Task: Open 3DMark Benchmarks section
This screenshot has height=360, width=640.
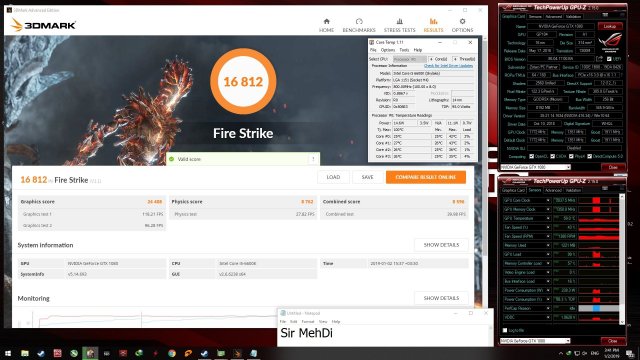Action: click(x=359, y=25)
